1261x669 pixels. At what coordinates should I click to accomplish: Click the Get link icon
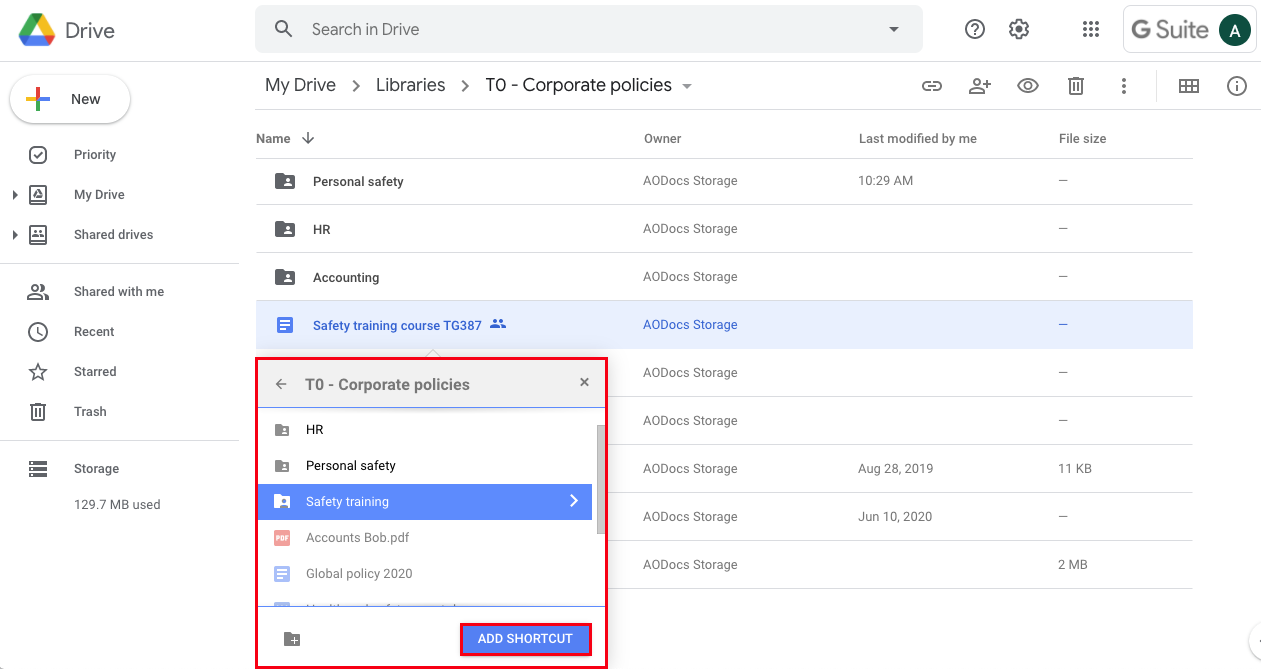point(932,86)
